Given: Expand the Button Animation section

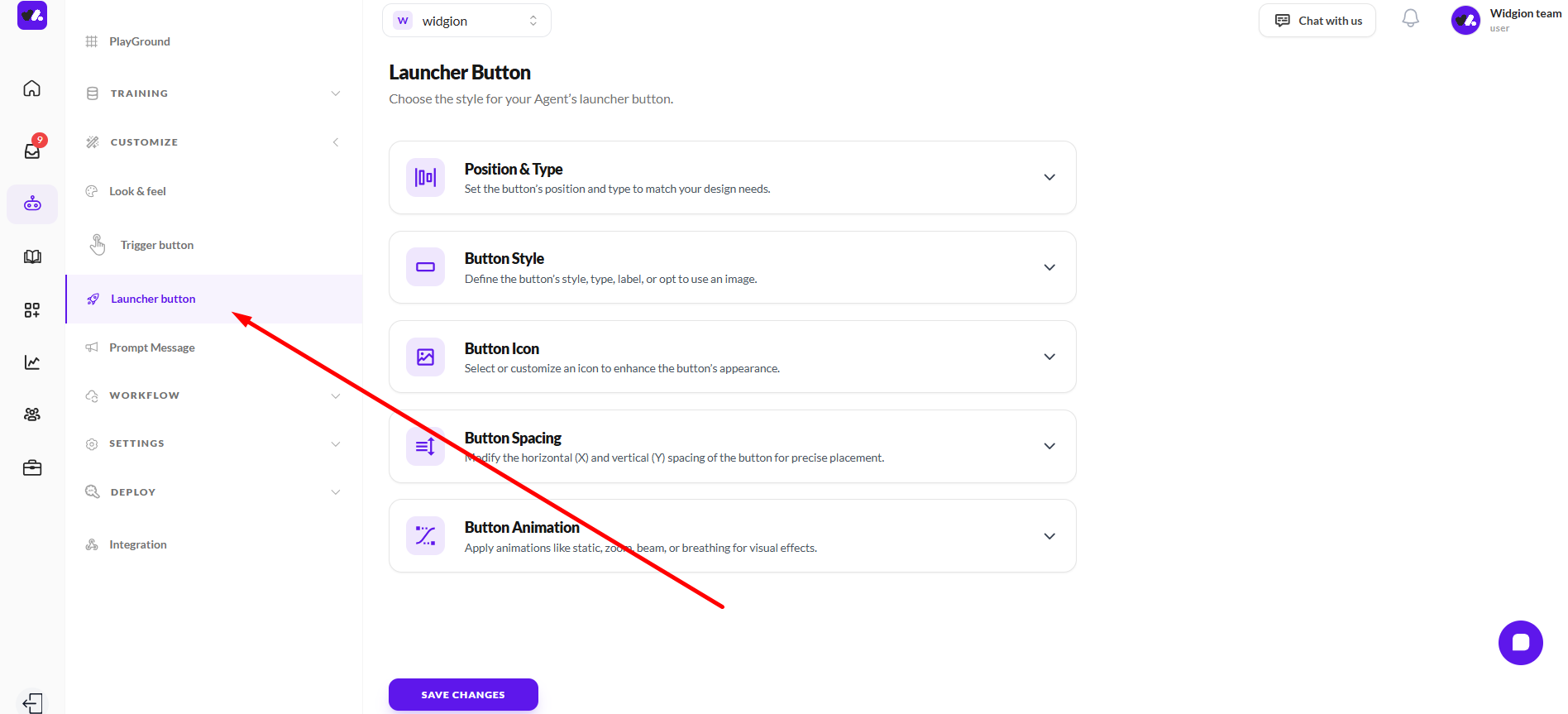Looking at the screenshot, I should tap(1049, 536).
